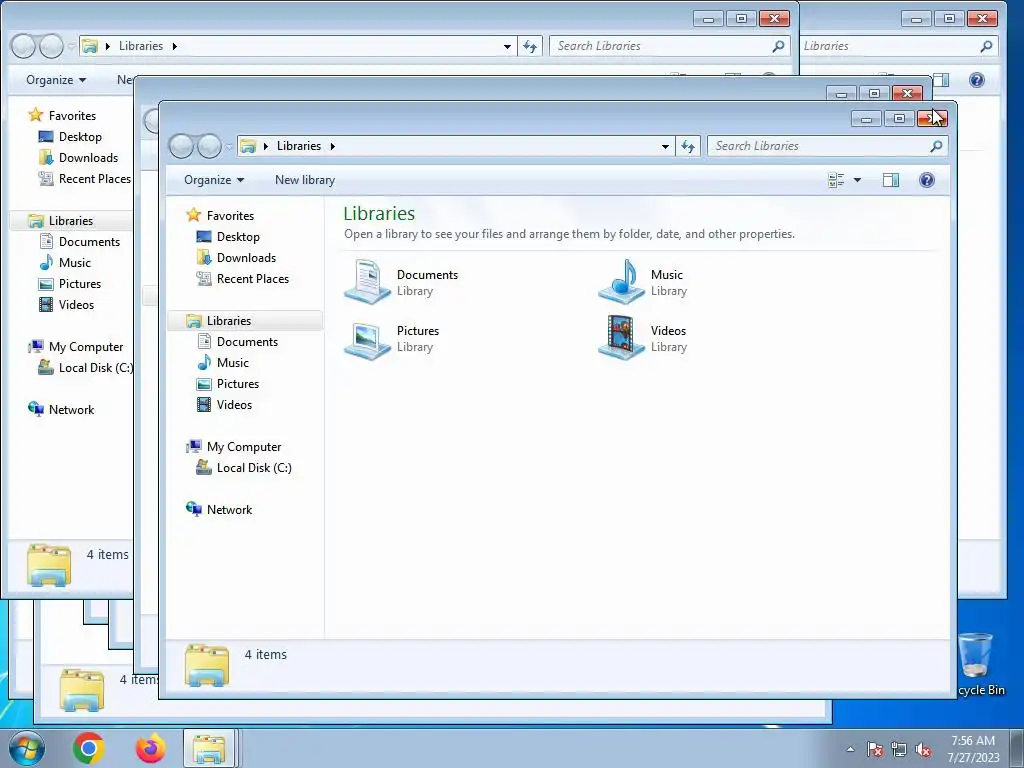The height and width of the screenshot is (768, 1024).
Task: Select Recent Places in front window sidebar
Action: (243, 279)
